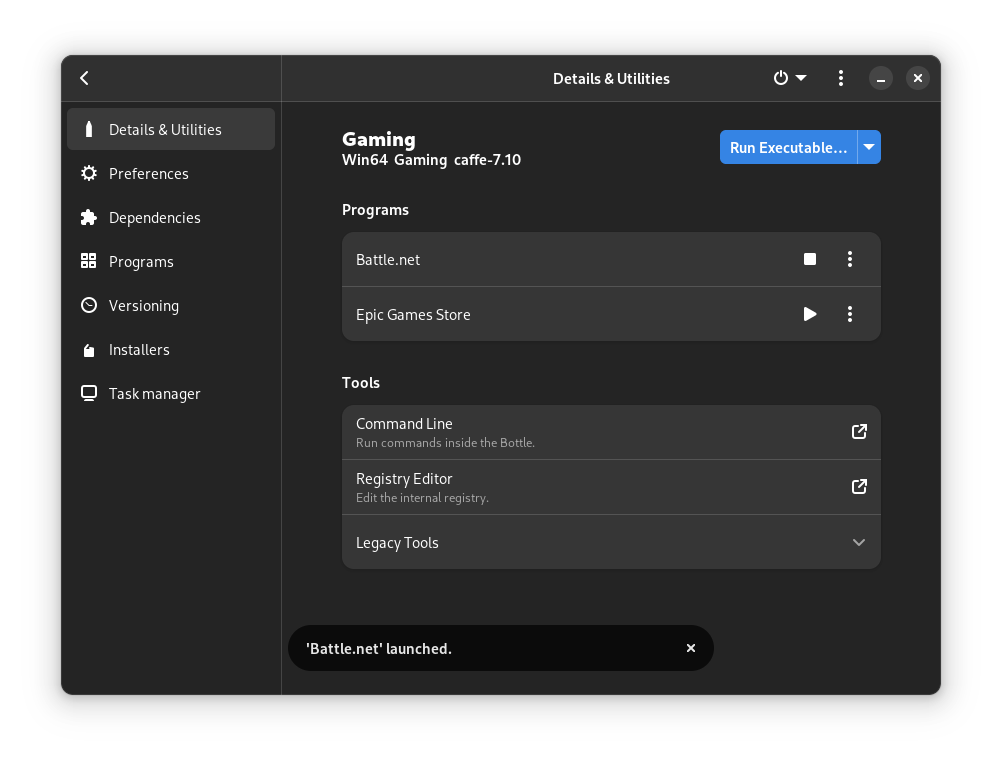
Task: Open Command Line external launch icon
Action: coord(859,432)
